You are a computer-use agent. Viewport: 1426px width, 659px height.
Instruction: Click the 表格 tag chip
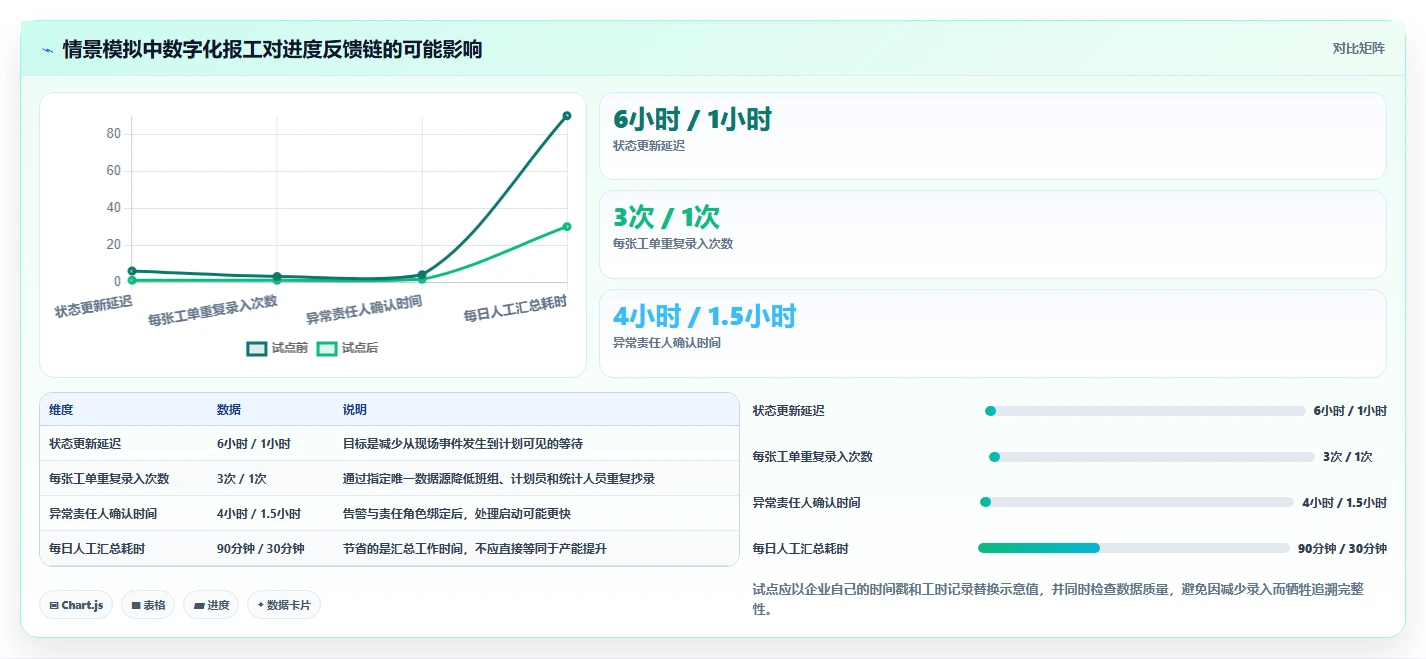coord(148,605)
